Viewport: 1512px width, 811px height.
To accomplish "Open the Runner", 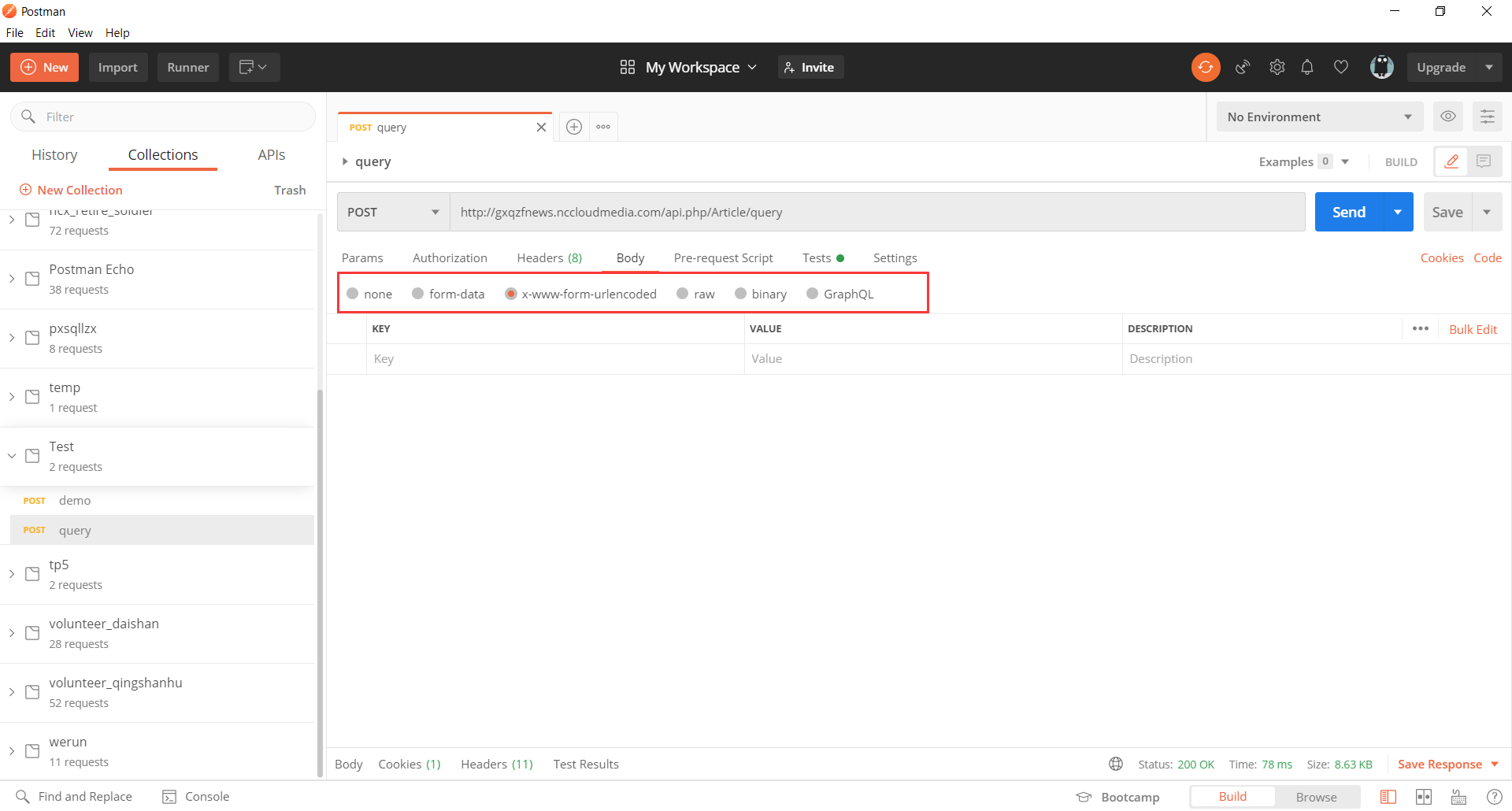I will point(188,67).
